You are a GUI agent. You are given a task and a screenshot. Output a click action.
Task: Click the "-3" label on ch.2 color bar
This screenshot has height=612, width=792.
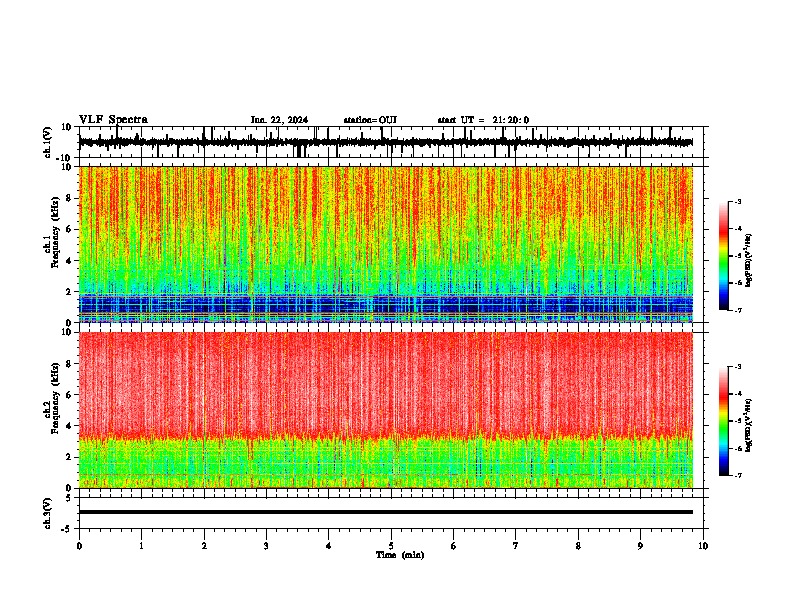737,367
